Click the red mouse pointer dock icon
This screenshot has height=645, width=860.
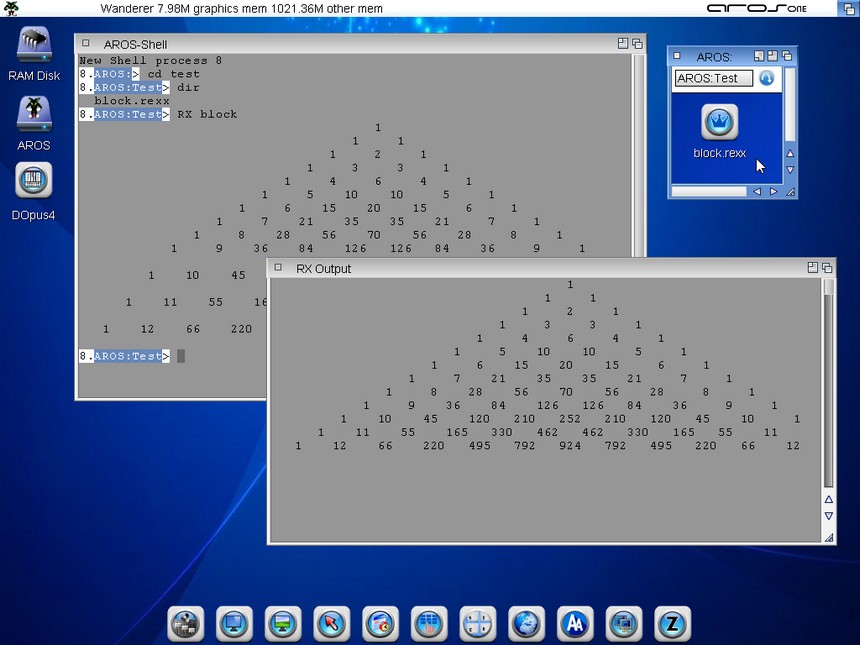pyautogui.click(x=331, y=623)
